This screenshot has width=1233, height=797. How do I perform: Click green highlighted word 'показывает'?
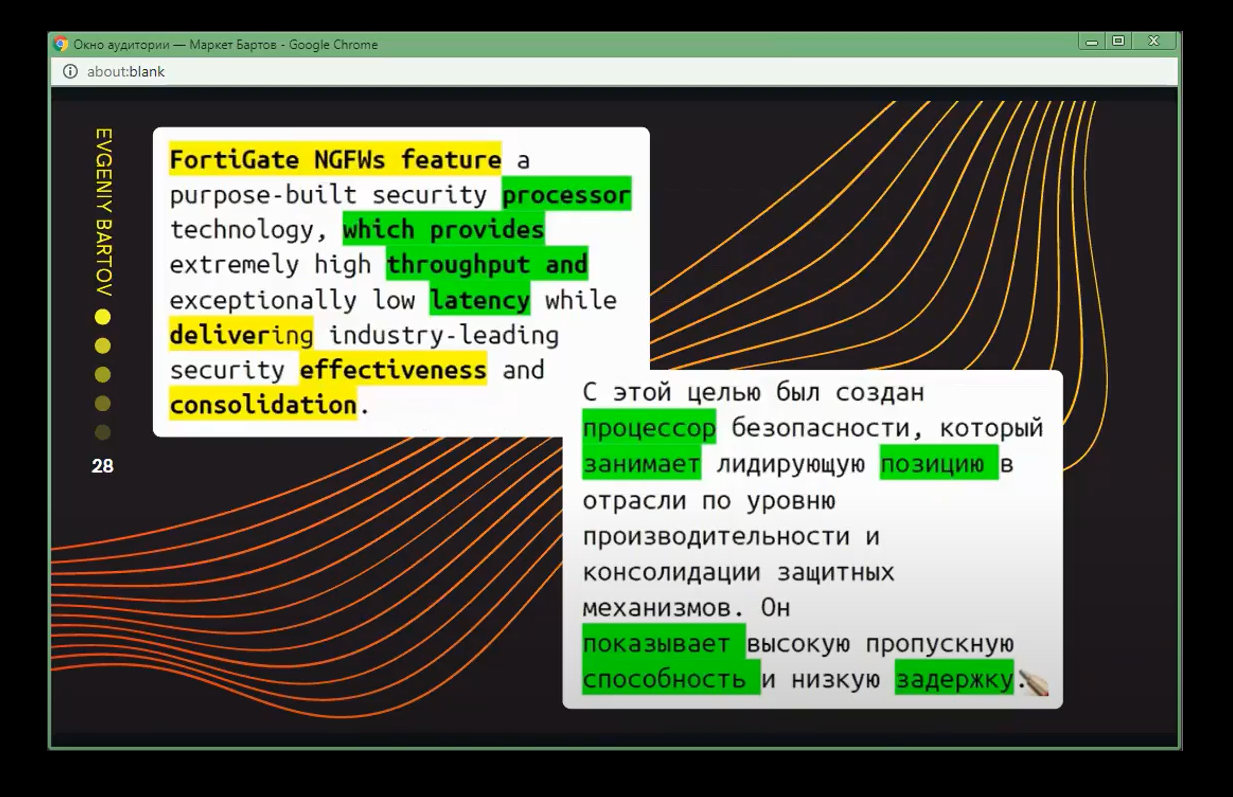click(x=663, y=643)
